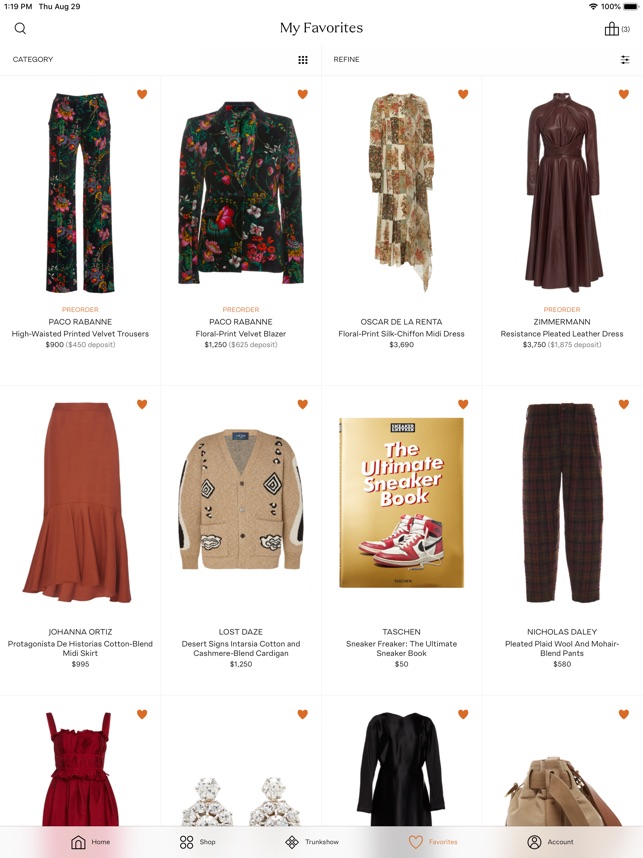Viewport: 643px width, 858px height.
Task: Toggle favorite heart on Lost Daze cardigan
Action: pyautogui.click(x=303, y=404)
